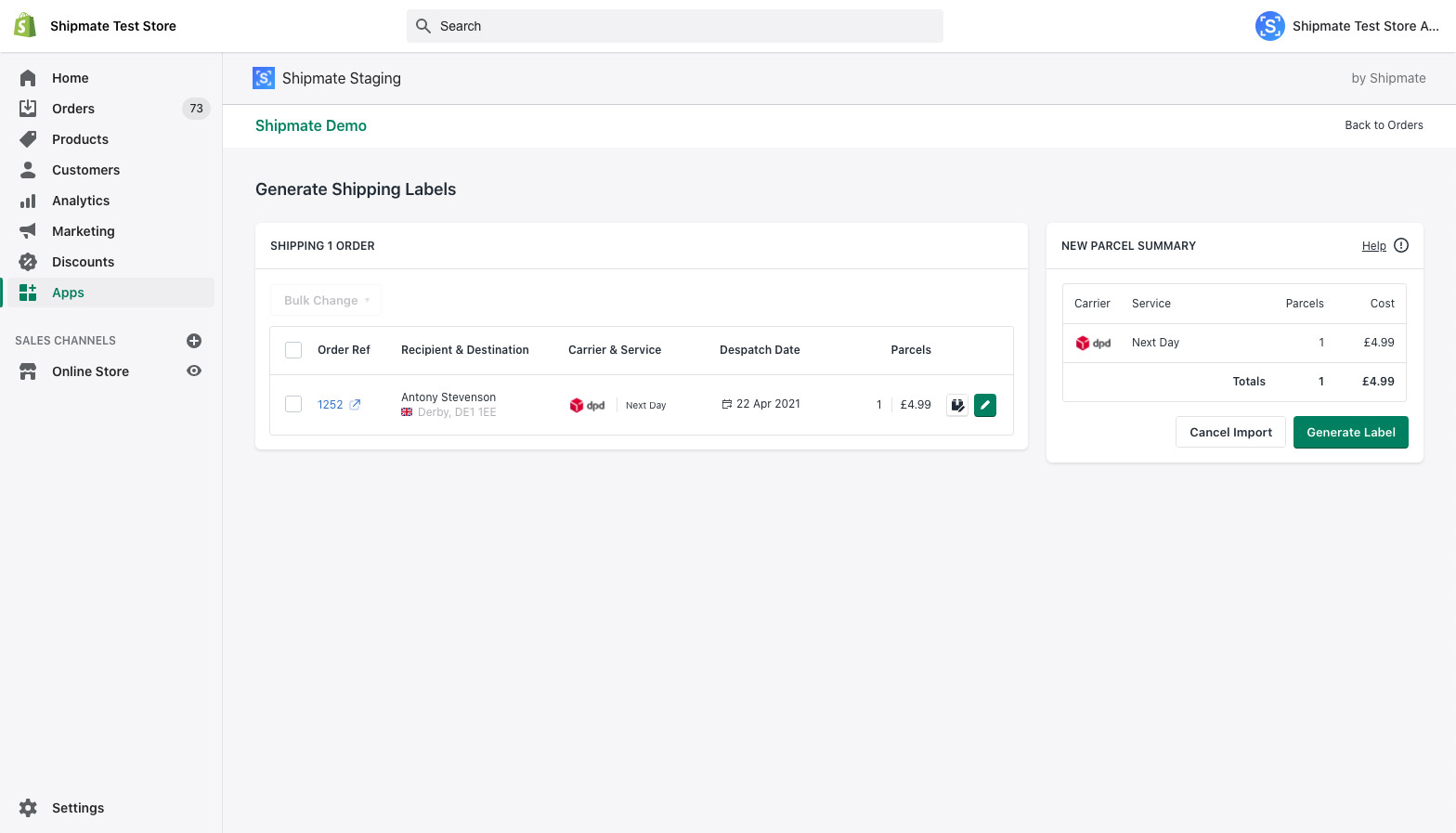Click the UK flag beside Derby, DE1 1EE
The image size is (1456, 833).
tap(407, 412)
